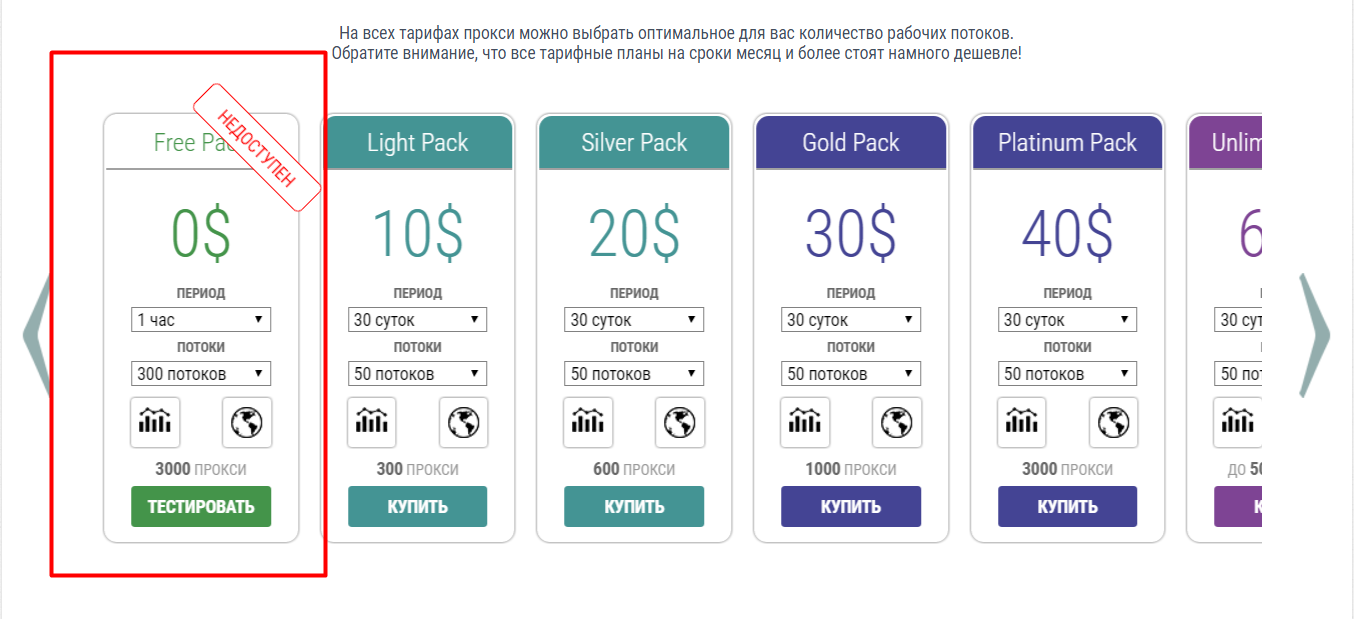The width and height of the screenshot is (1354, 619).
Task: Click КУПИТЬ under Gold Pack
Action: click(851, 507)
